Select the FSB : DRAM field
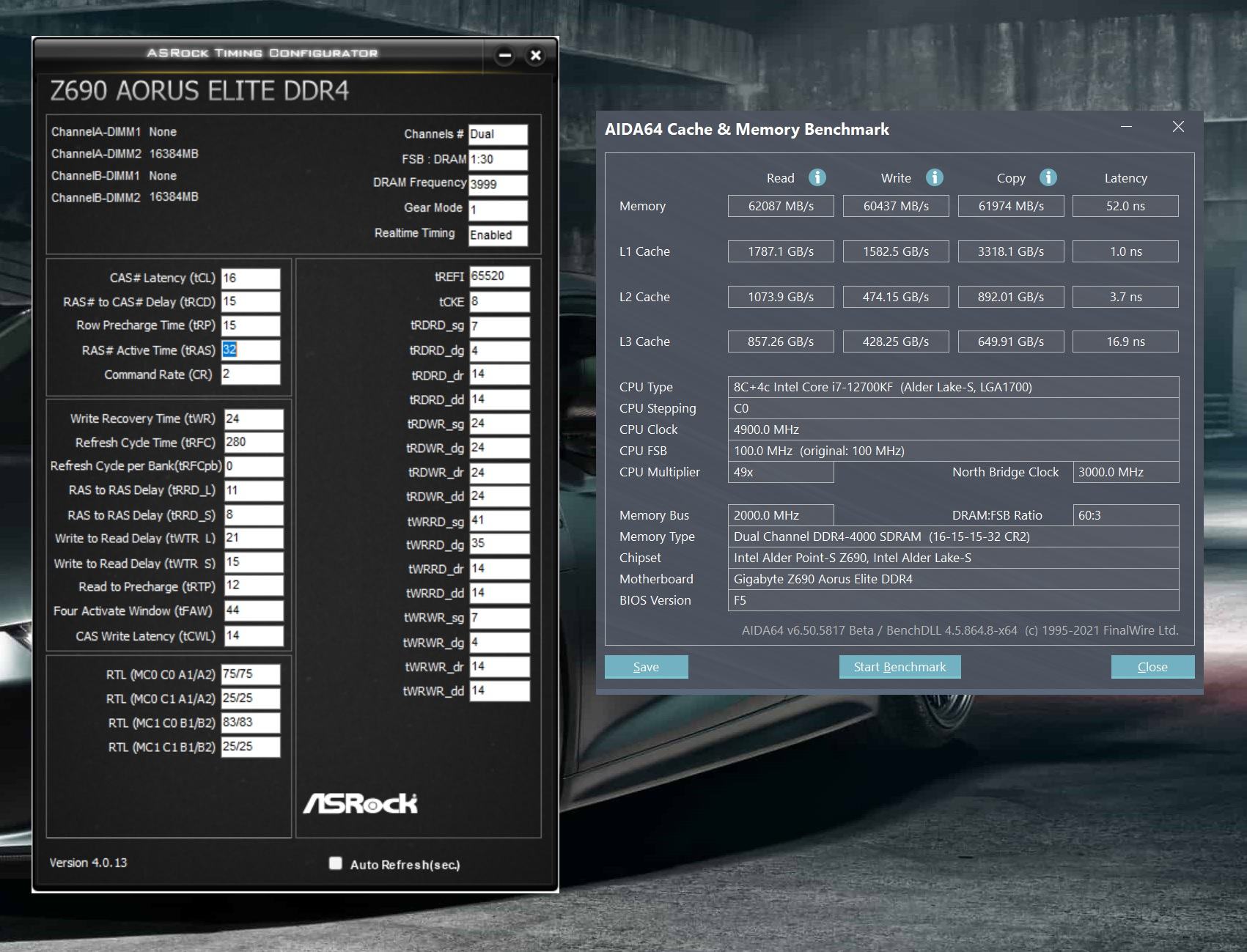 498,160
